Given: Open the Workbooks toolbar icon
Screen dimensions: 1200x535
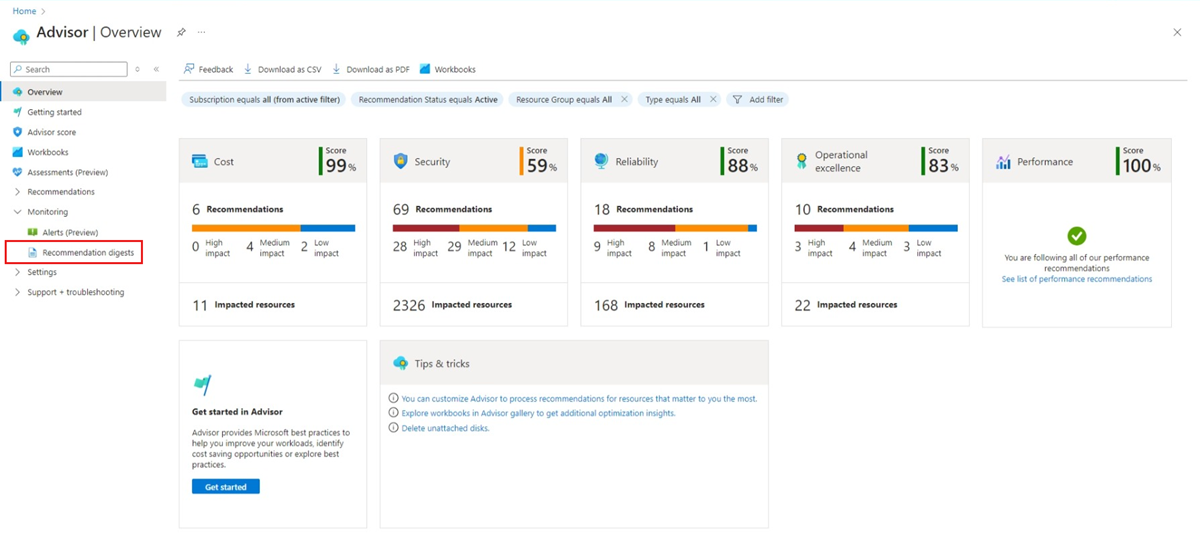Looking at the screenshot, I should tap(425, 69).
